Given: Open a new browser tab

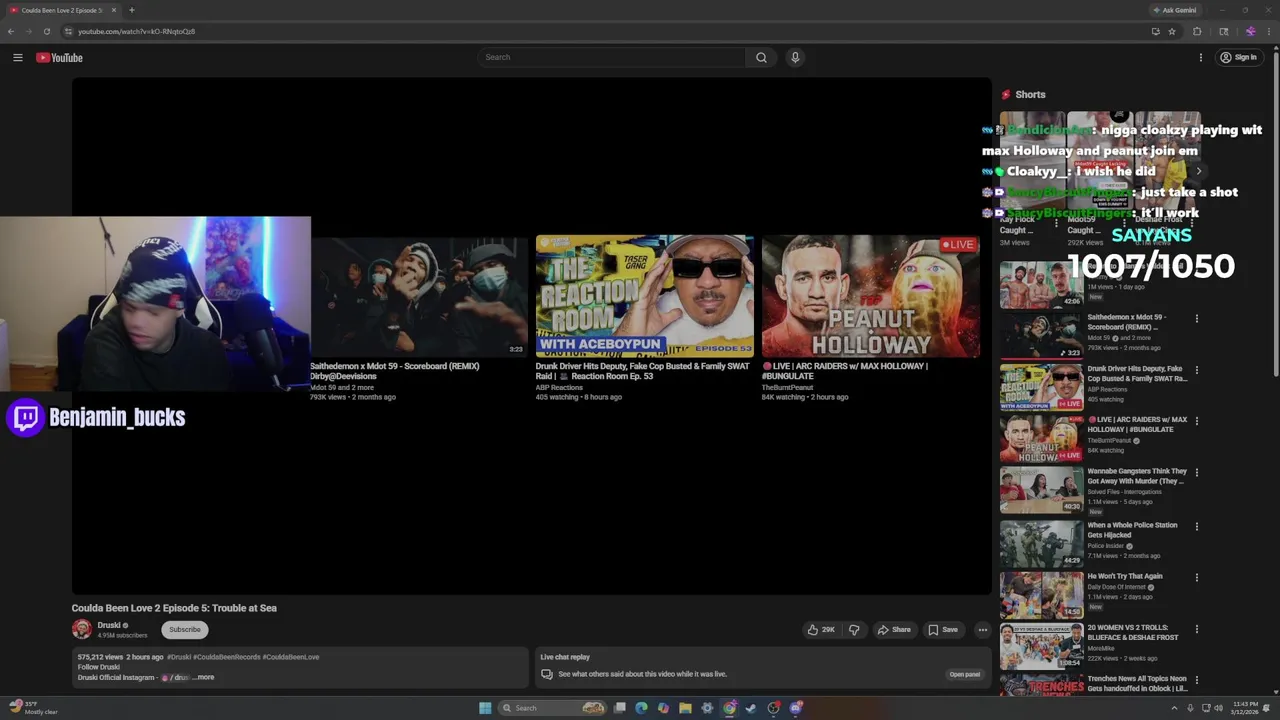Looking at the screenshot, I should (131, 10).
